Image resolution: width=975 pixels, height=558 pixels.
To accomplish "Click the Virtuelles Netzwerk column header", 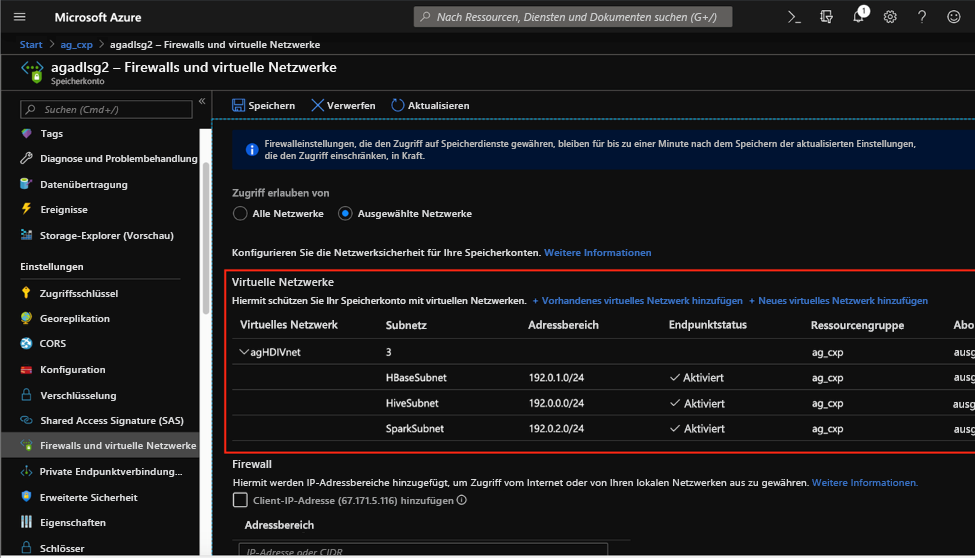I will click(x=289, y=325).
